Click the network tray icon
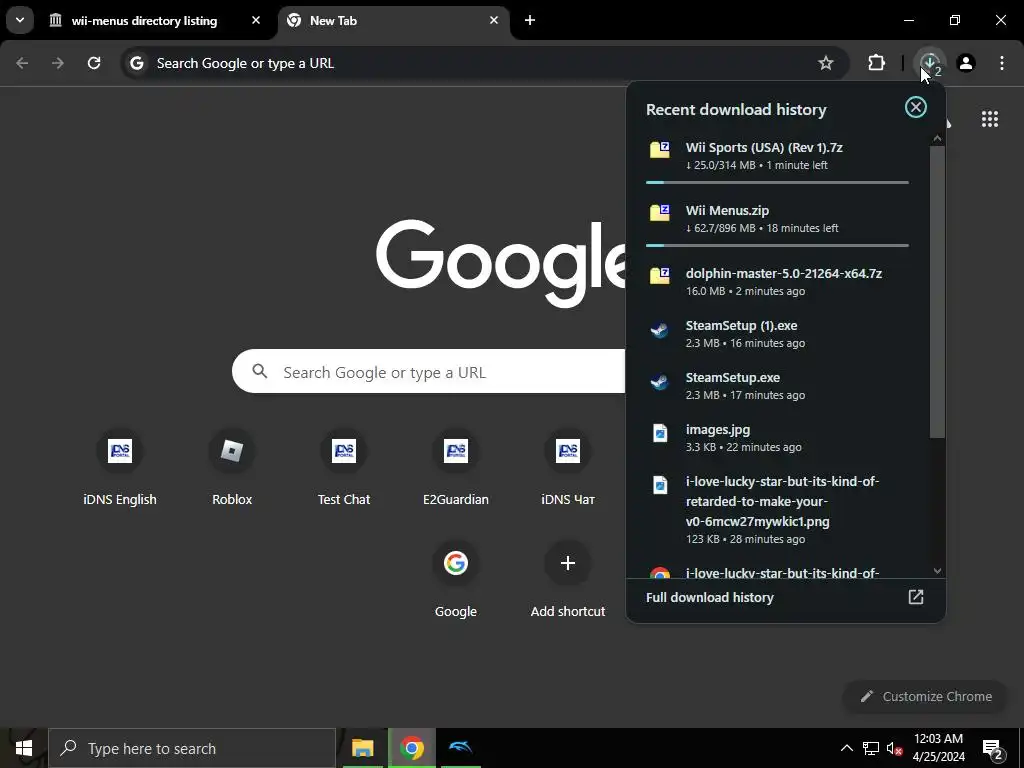 (x=871, y=748)
